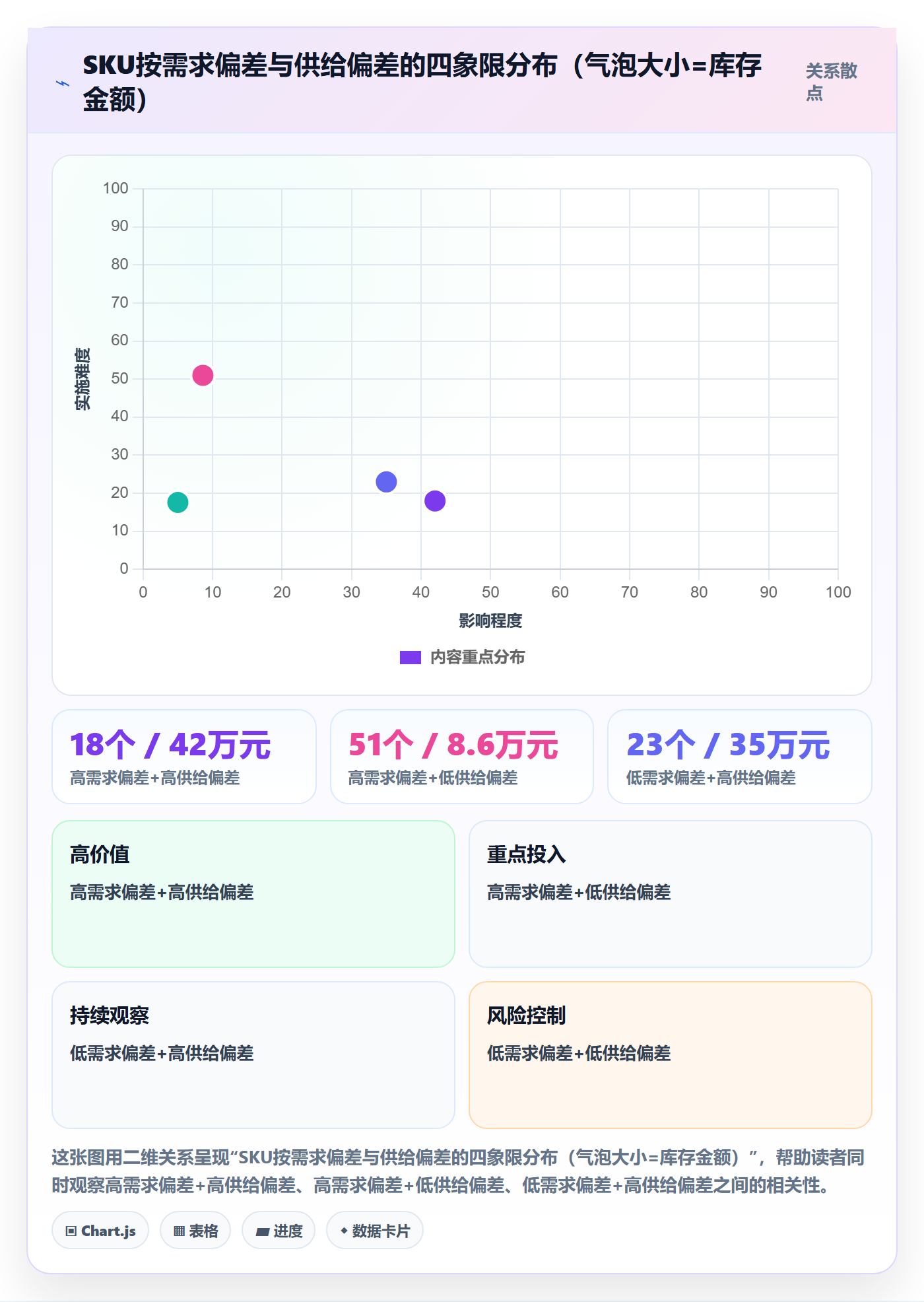Click the 进度 tag chip

pos(279,1231)
